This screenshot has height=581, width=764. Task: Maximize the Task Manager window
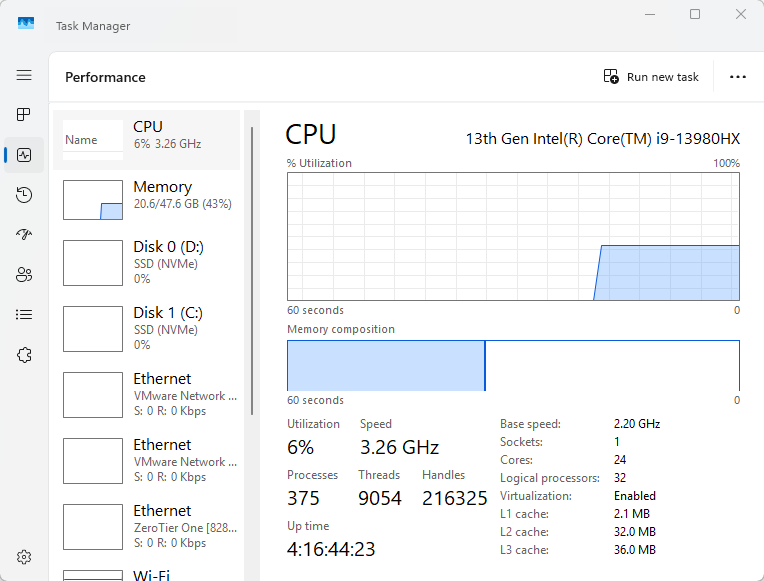(x=695, y=14)
